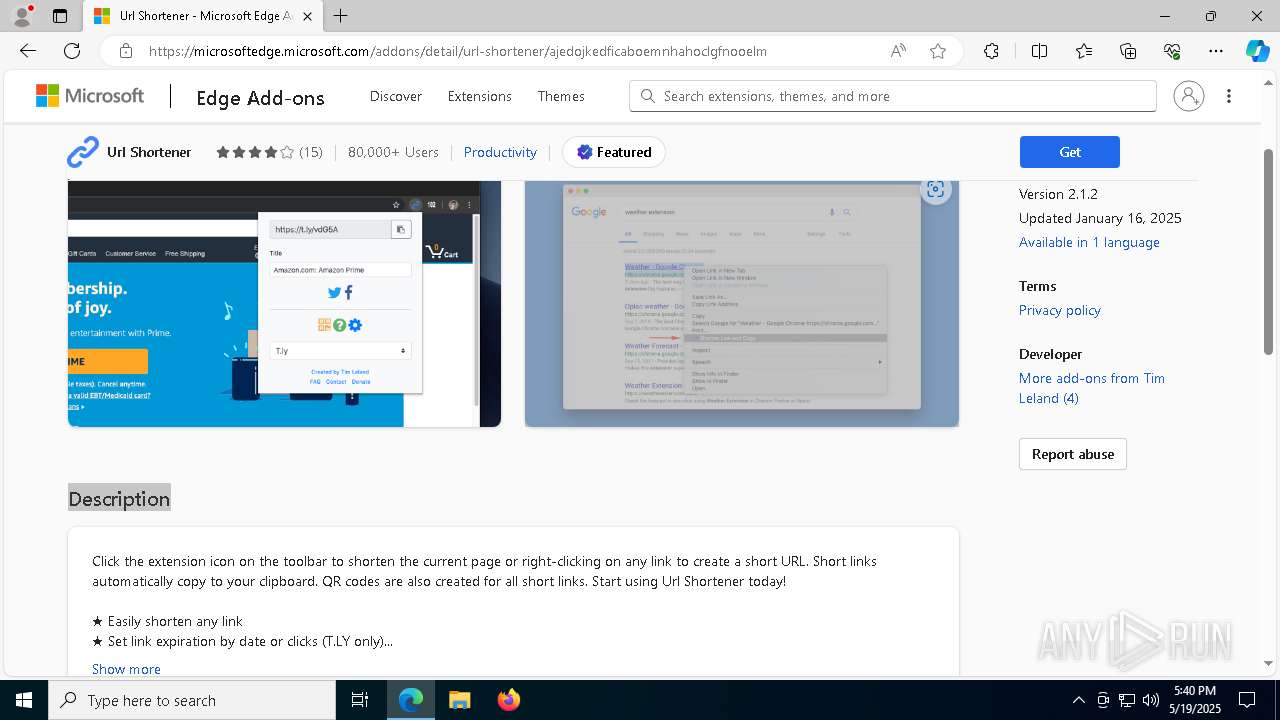Open Windows Start menu

[24, 700]
